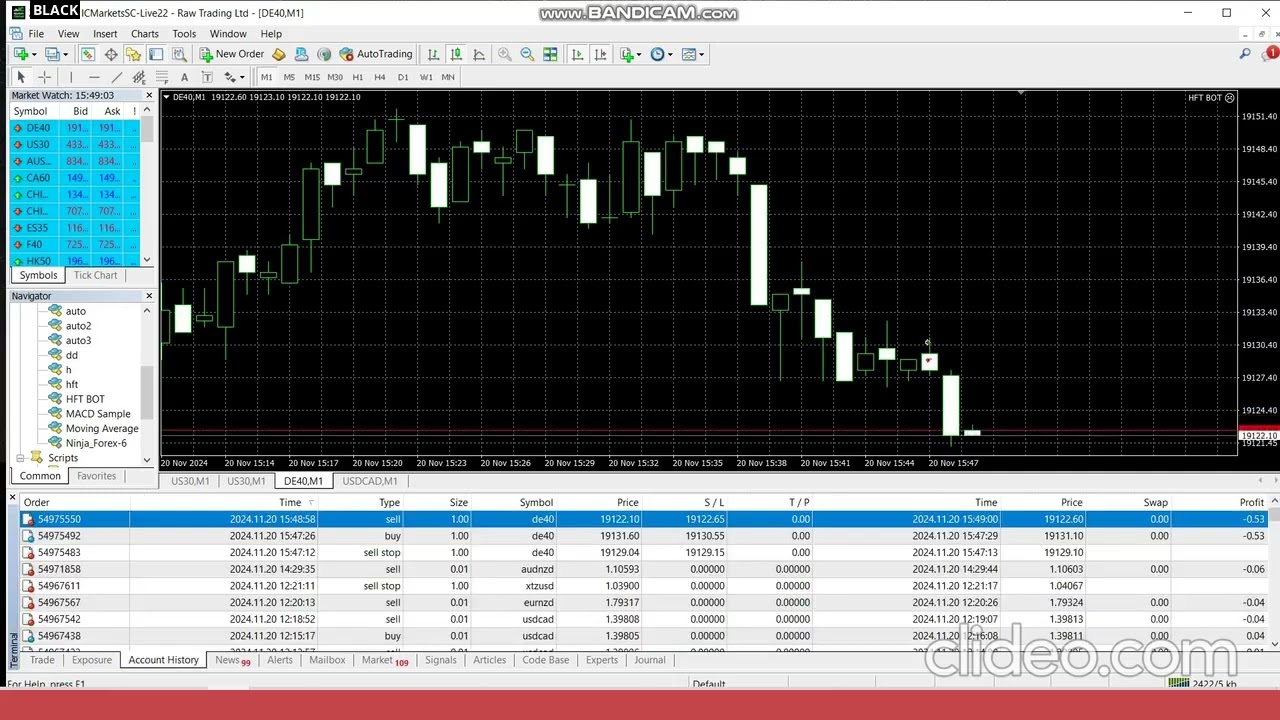
Task: Open the Journal terminal tab
Action: point(649,660)
